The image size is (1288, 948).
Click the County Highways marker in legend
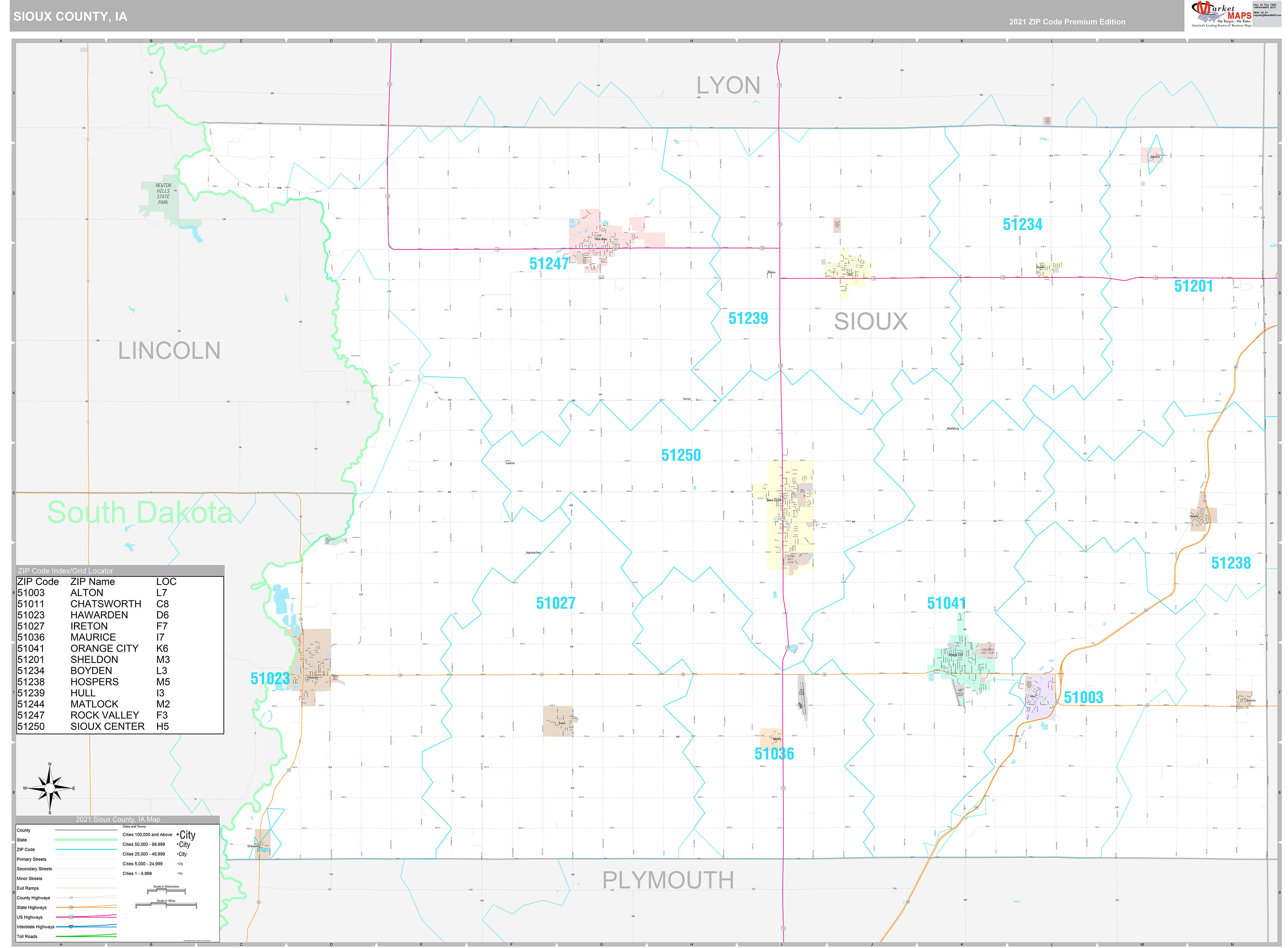pos(71,898)
